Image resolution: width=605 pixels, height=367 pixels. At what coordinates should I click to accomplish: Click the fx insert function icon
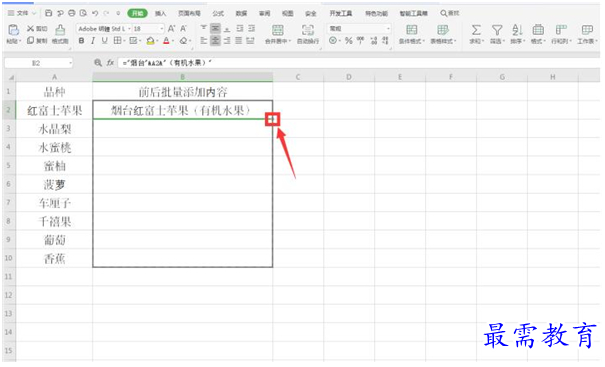(x=110, y=63)
